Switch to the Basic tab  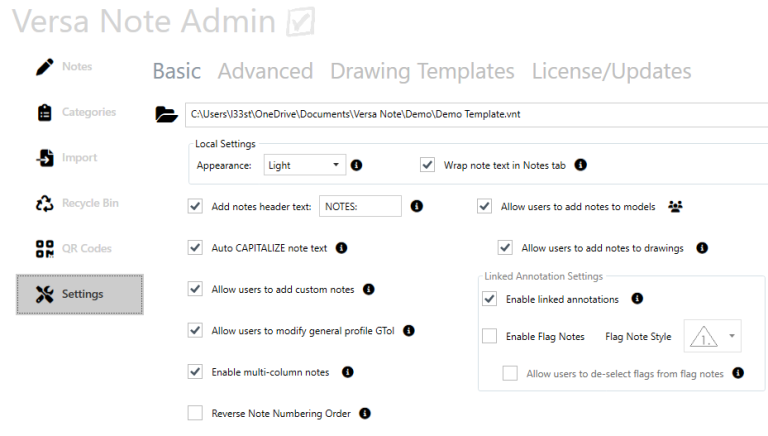click(177, 72)
